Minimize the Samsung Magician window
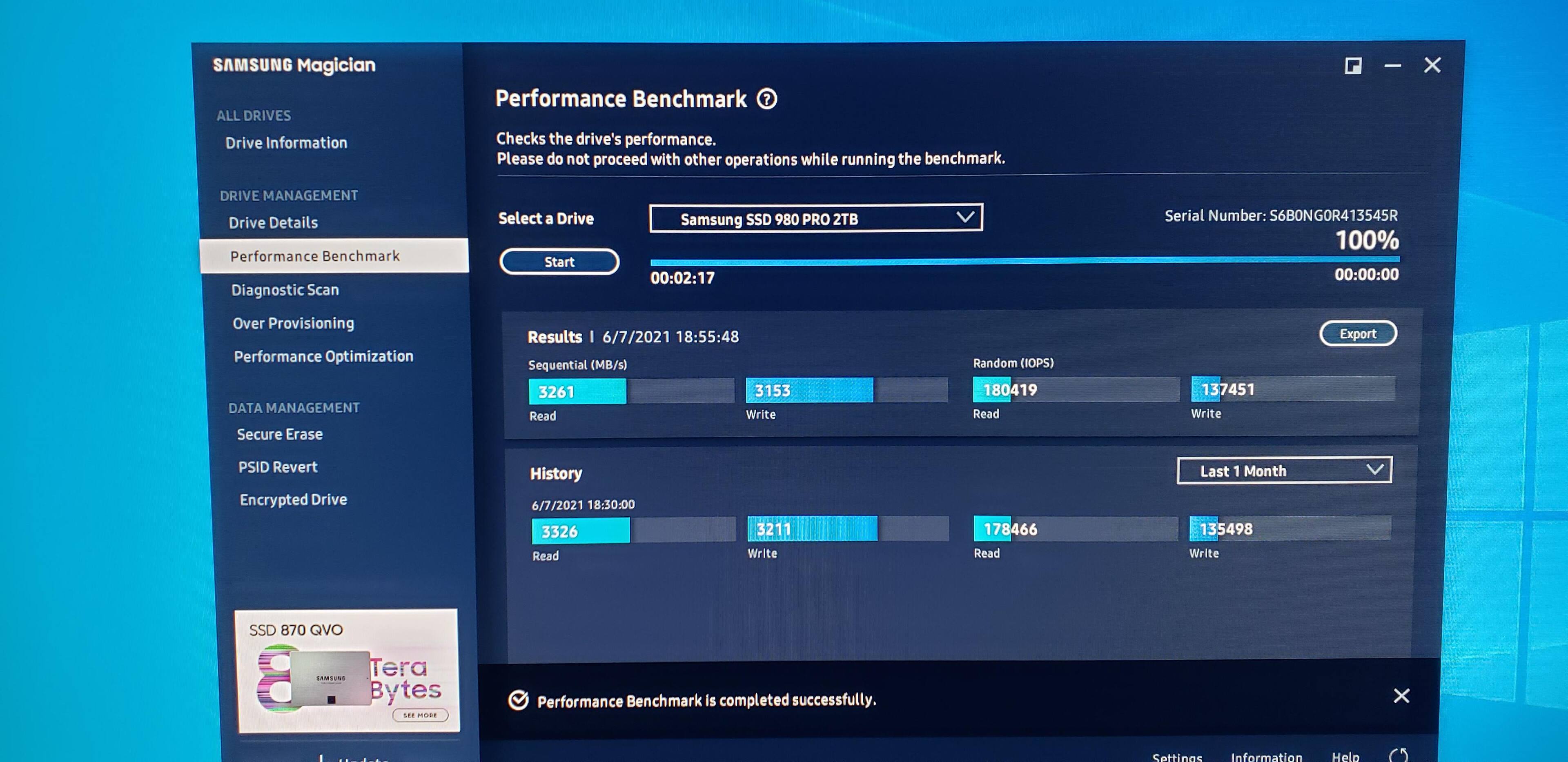 coord(1393,66)
